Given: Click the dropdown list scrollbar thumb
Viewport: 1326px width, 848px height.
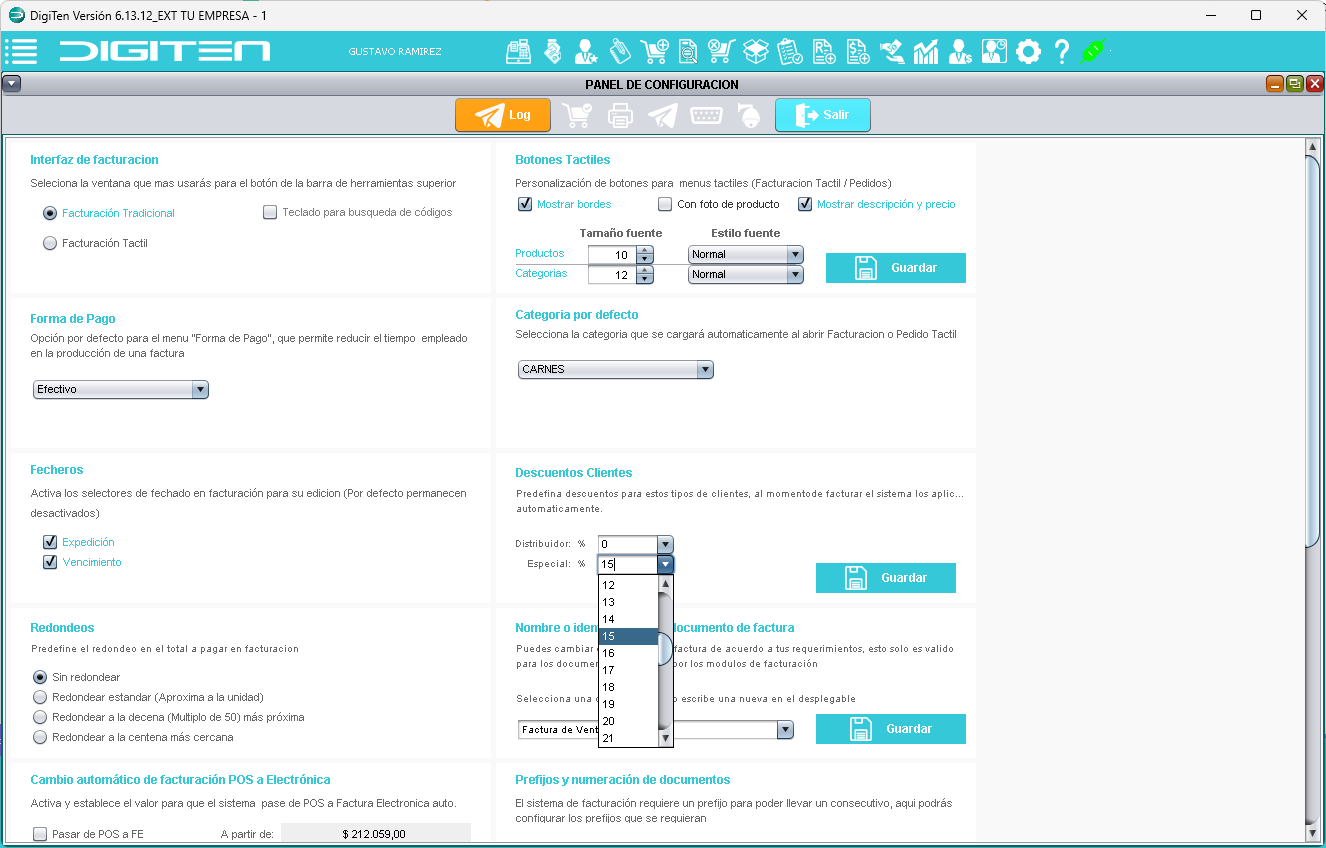Looking at the screenshot, I should (666, 649).
